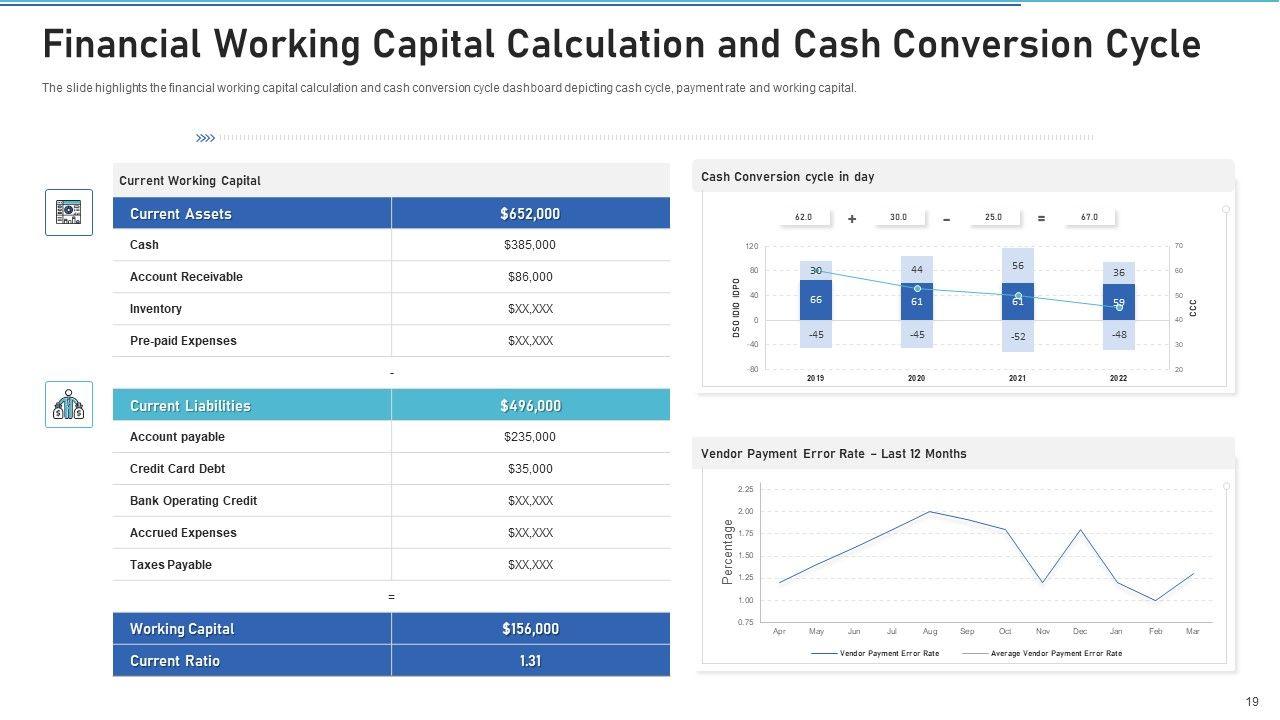This screenshot has height=720, width=1280.
Task: Click the 2019 dark blue bar showing 66
Action: [816, 300]
